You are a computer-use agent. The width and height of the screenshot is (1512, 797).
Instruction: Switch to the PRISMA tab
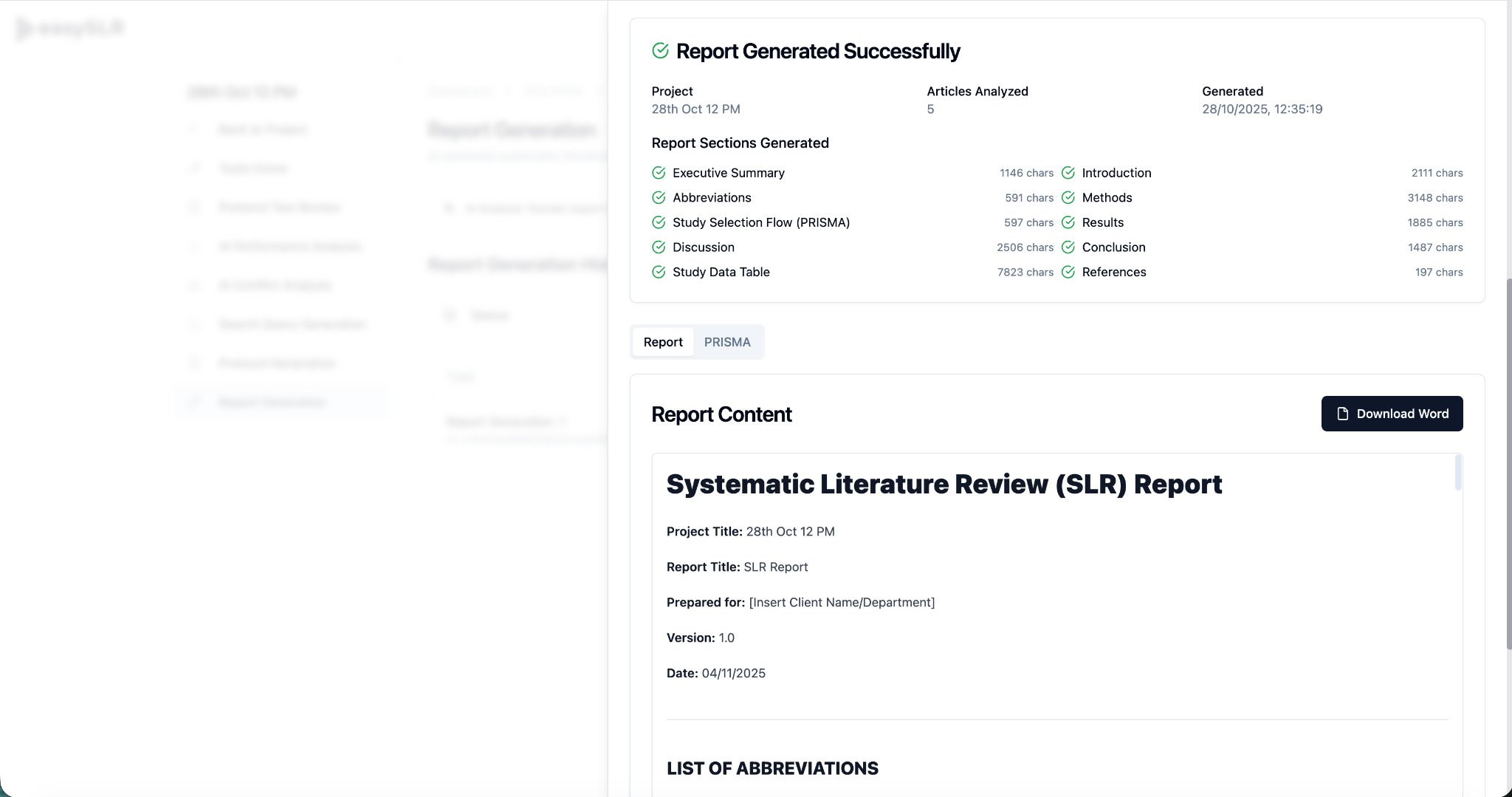click(x=726, y=342)
